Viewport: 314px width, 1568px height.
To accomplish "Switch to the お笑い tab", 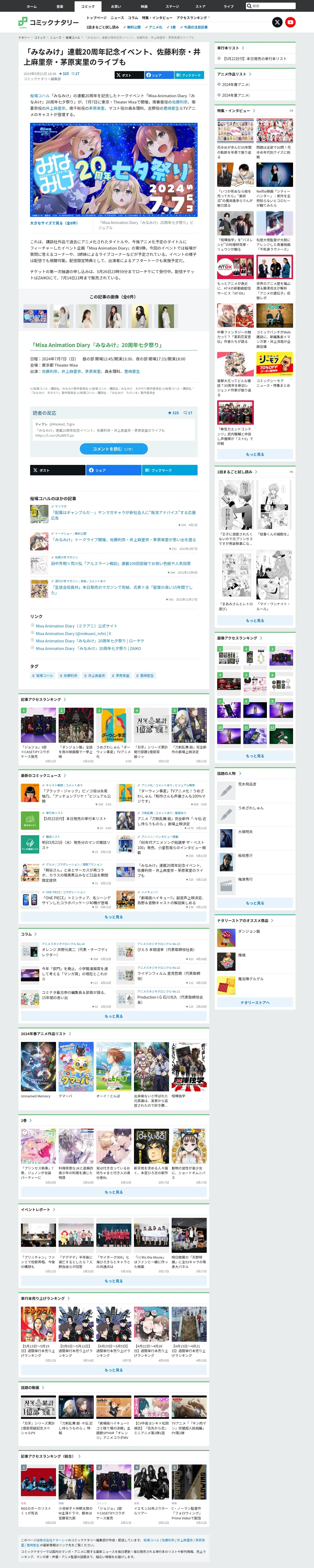I will pyautogui.click(x=116, y=6).
